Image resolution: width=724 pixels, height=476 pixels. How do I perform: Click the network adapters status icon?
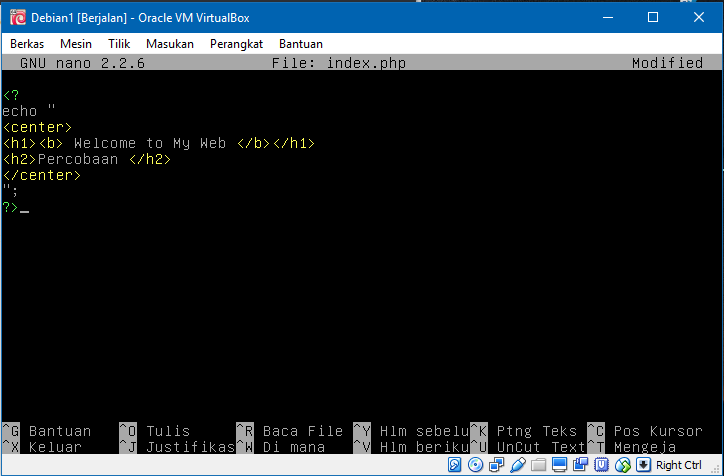pyautogui.click(x=496, y=464)
